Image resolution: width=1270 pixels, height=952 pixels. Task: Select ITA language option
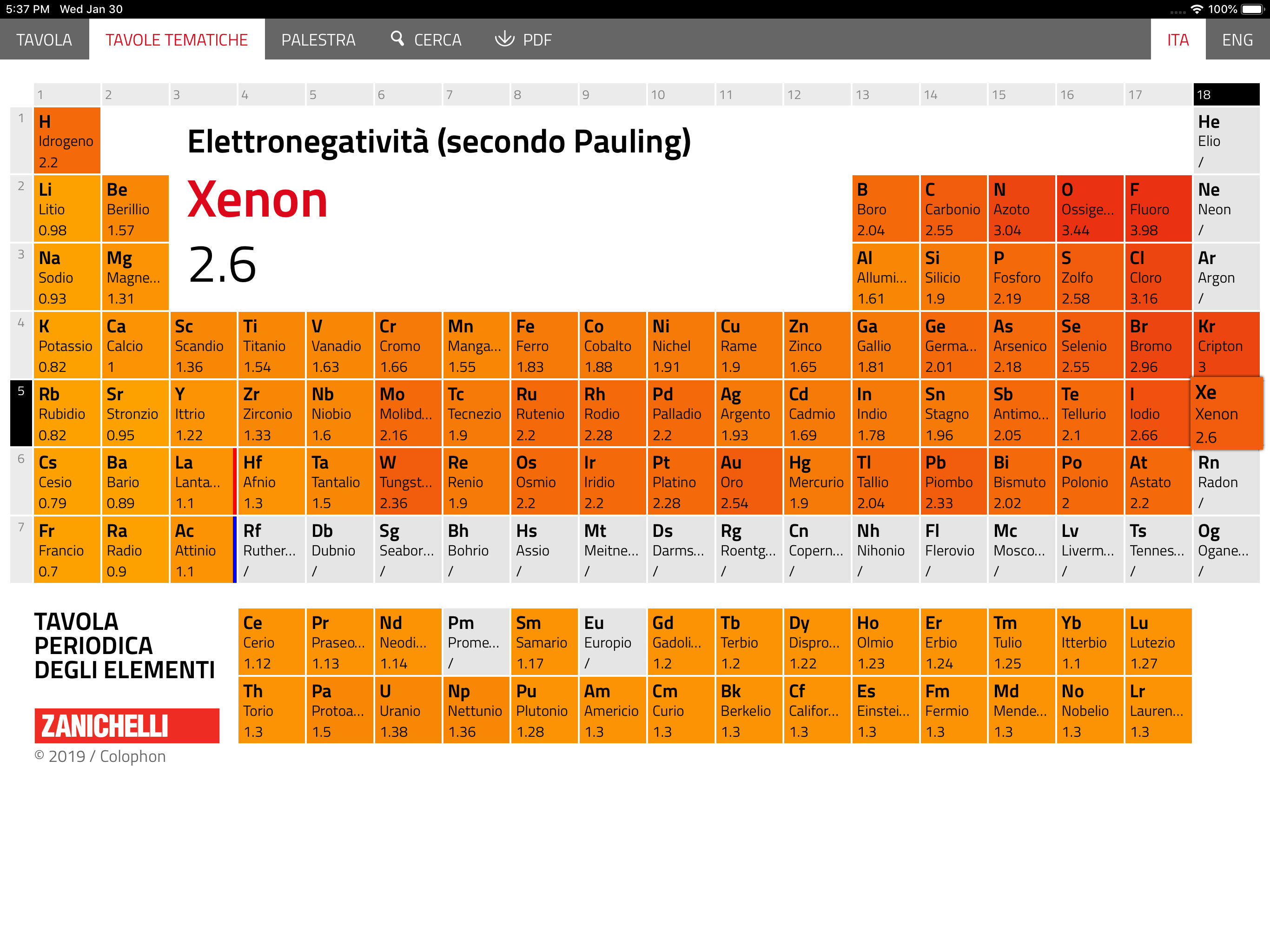click(x=1177, y=40)
